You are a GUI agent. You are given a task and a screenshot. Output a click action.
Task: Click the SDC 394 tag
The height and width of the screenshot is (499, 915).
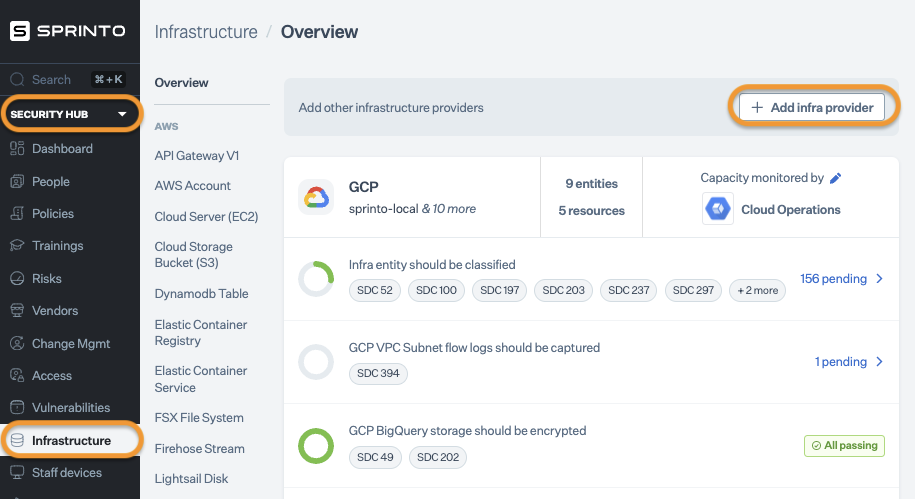pyautogui.click(x=378, y=374)
